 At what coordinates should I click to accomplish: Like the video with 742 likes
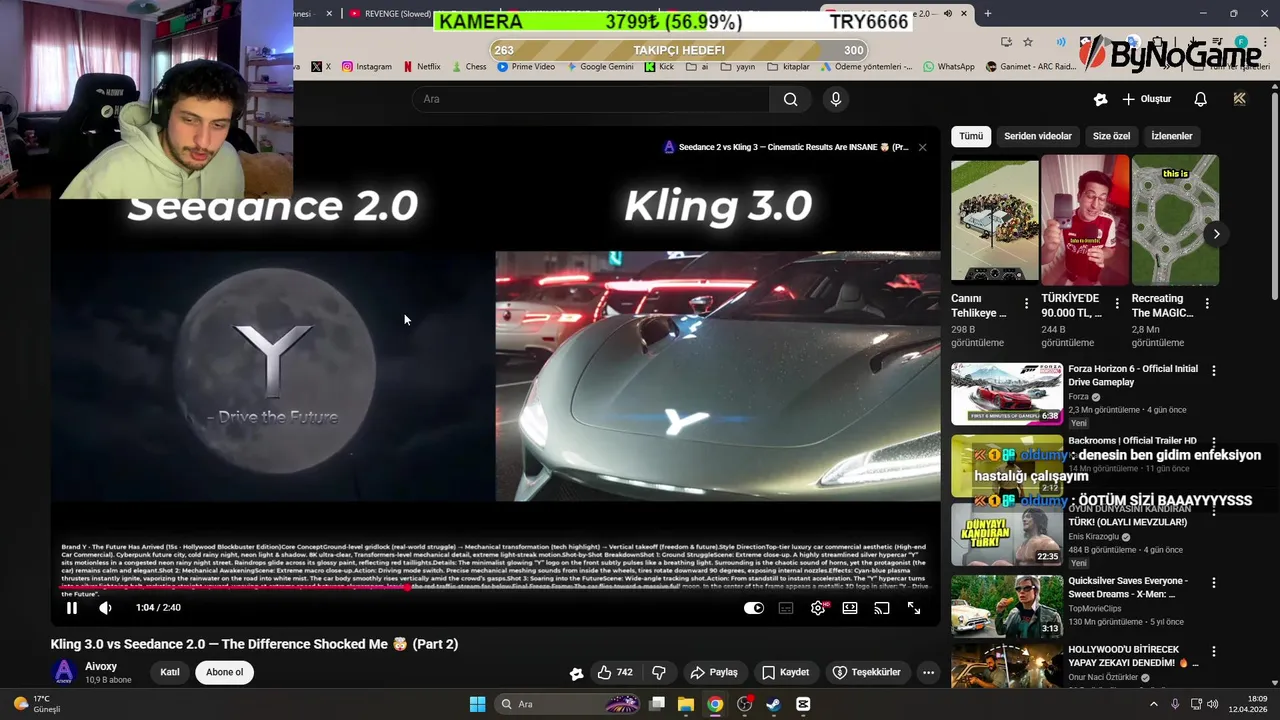click(614, 672)
